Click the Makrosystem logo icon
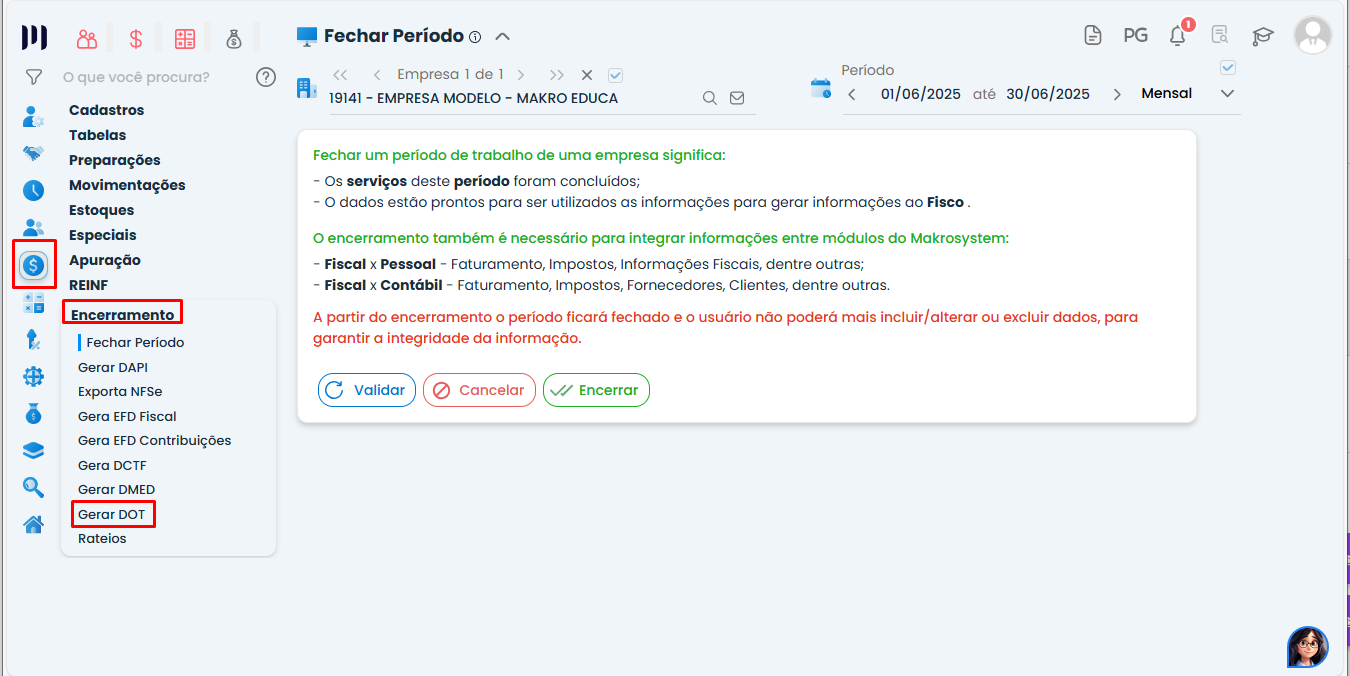The width and height of the screenshot is (1350, 676). point(34,38)
